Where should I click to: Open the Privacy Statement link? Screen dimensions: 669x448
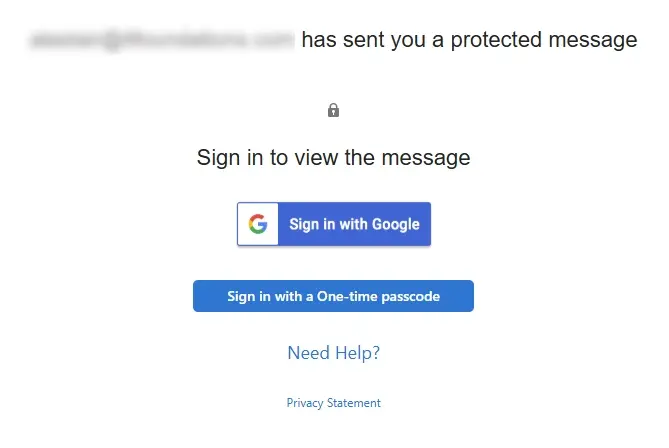pyautogui.click(x=333, y=403)
